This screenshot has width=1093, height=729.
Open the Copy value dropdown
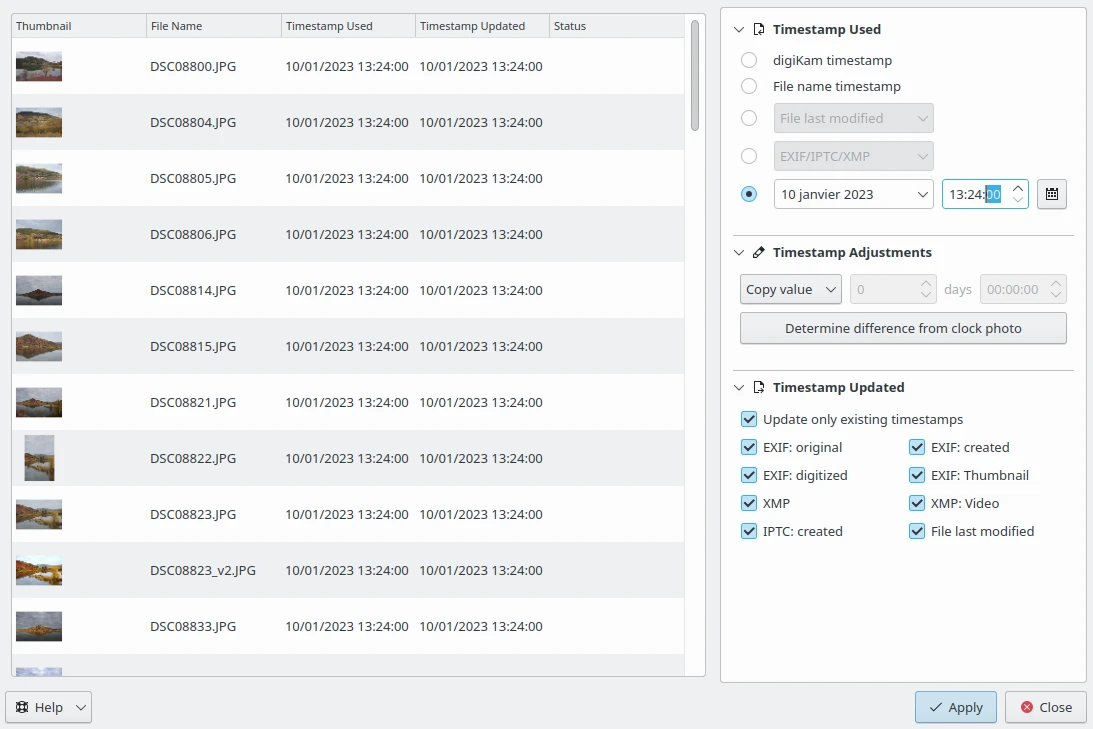[x=791, y=289]
